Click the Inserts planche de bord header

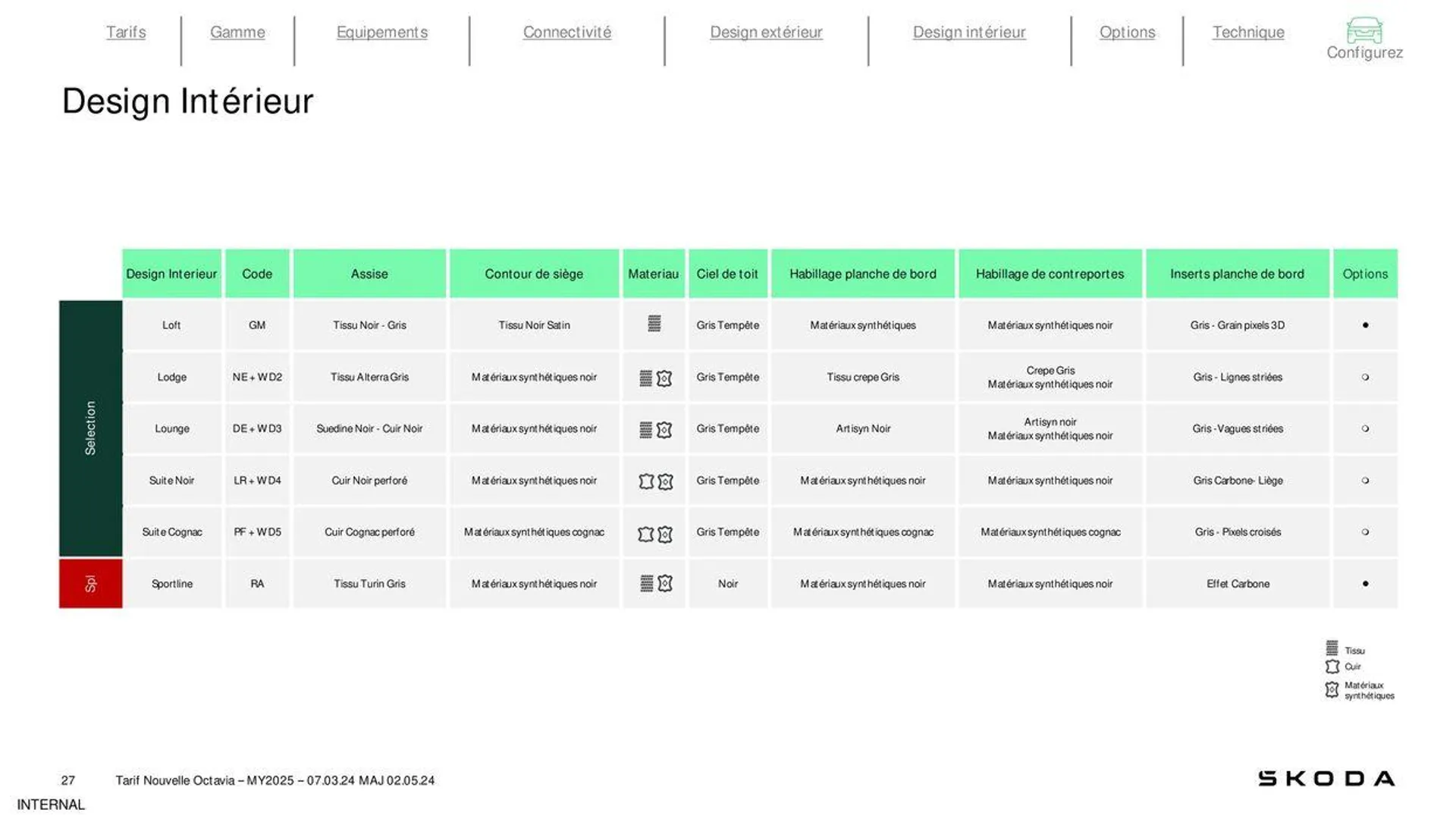pos(1238,274)
